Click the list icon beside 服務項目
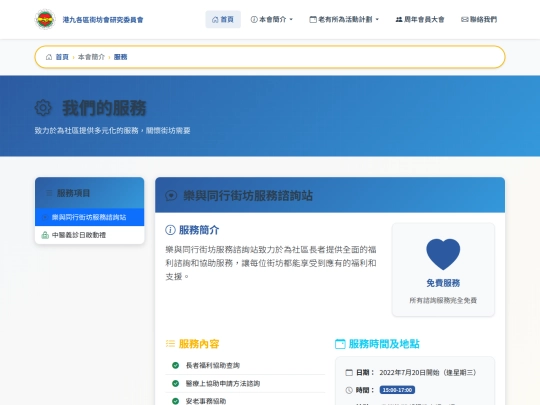 point(49,193)
